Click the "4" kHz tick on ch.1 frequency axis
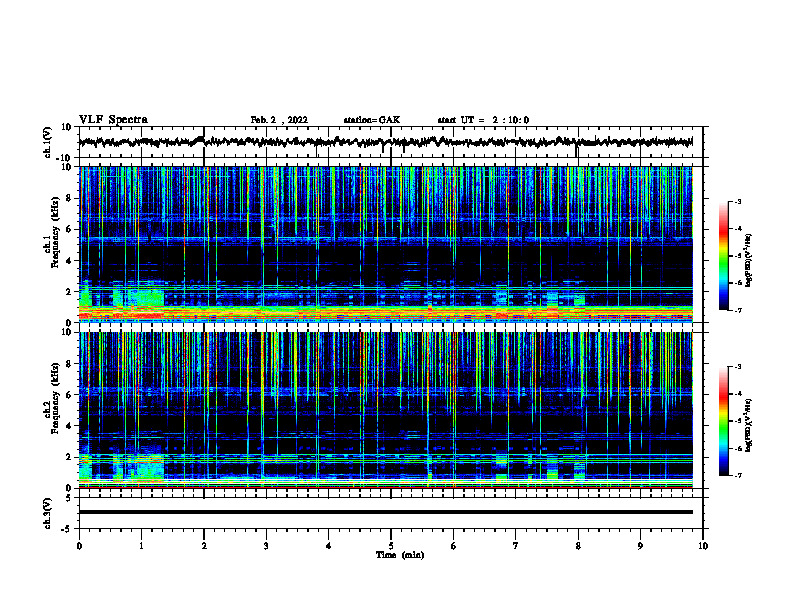 point(70,261)
